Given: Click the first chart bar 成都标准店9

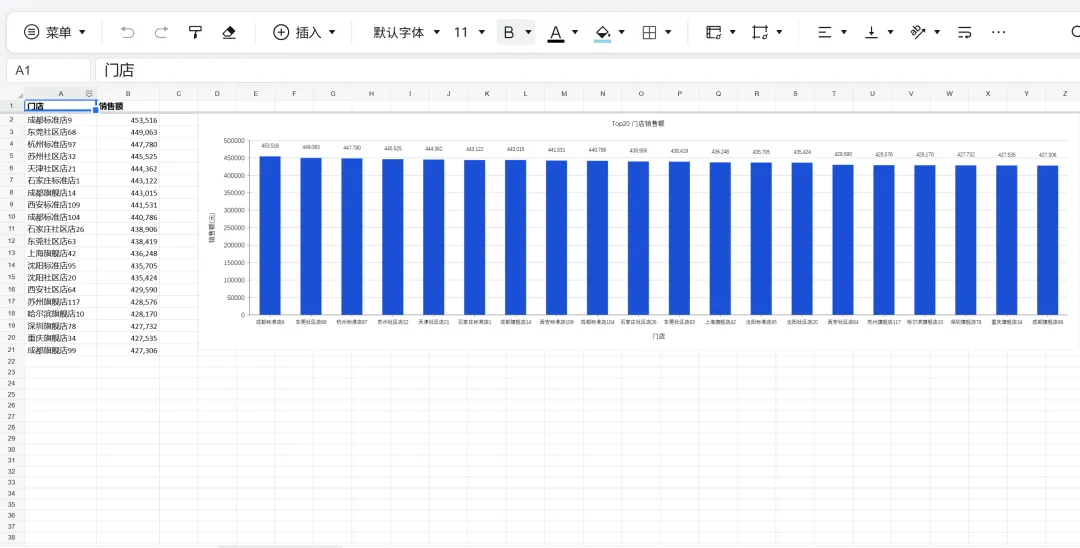Looking at the screenshot, I should [x=270, y=235].
